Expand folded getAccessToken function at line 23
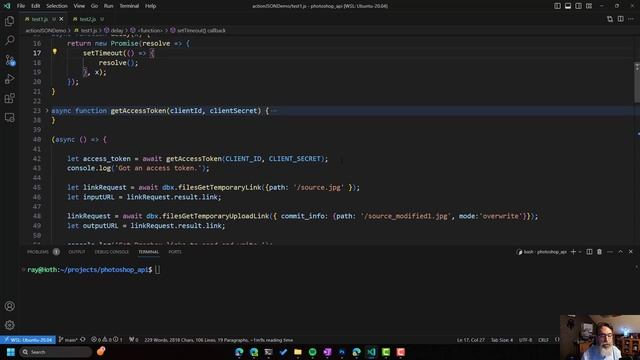 47,110
